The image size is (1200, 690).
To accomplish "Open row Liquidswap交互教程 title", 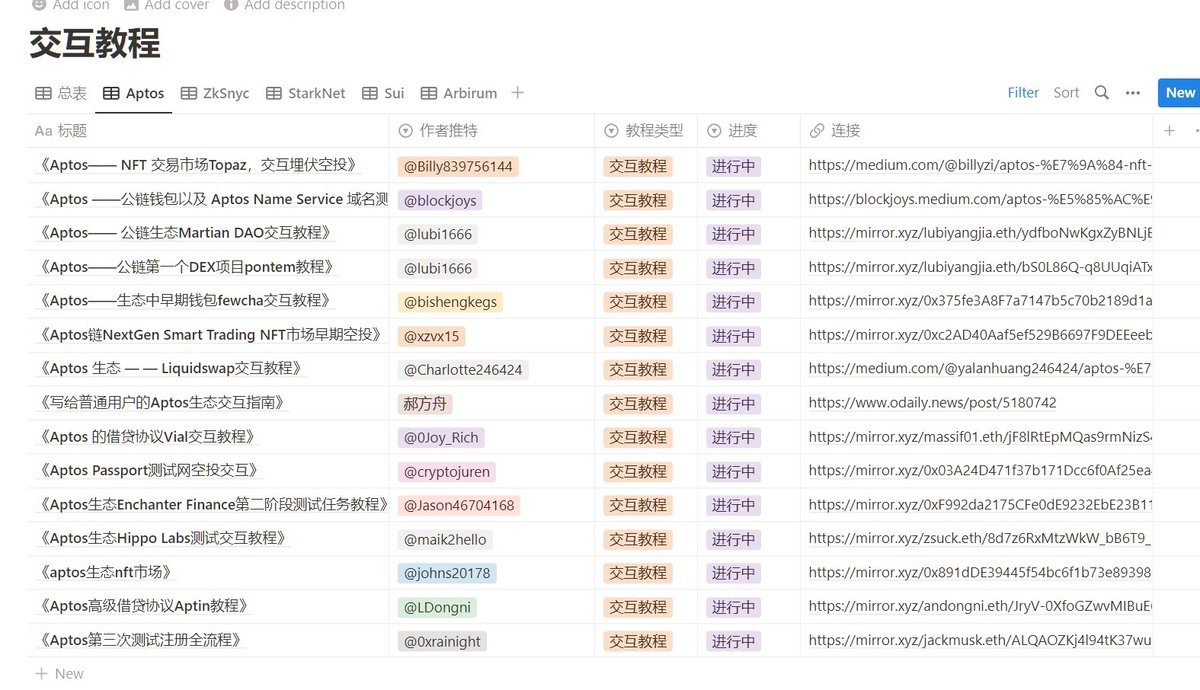I will click(170, 368).
